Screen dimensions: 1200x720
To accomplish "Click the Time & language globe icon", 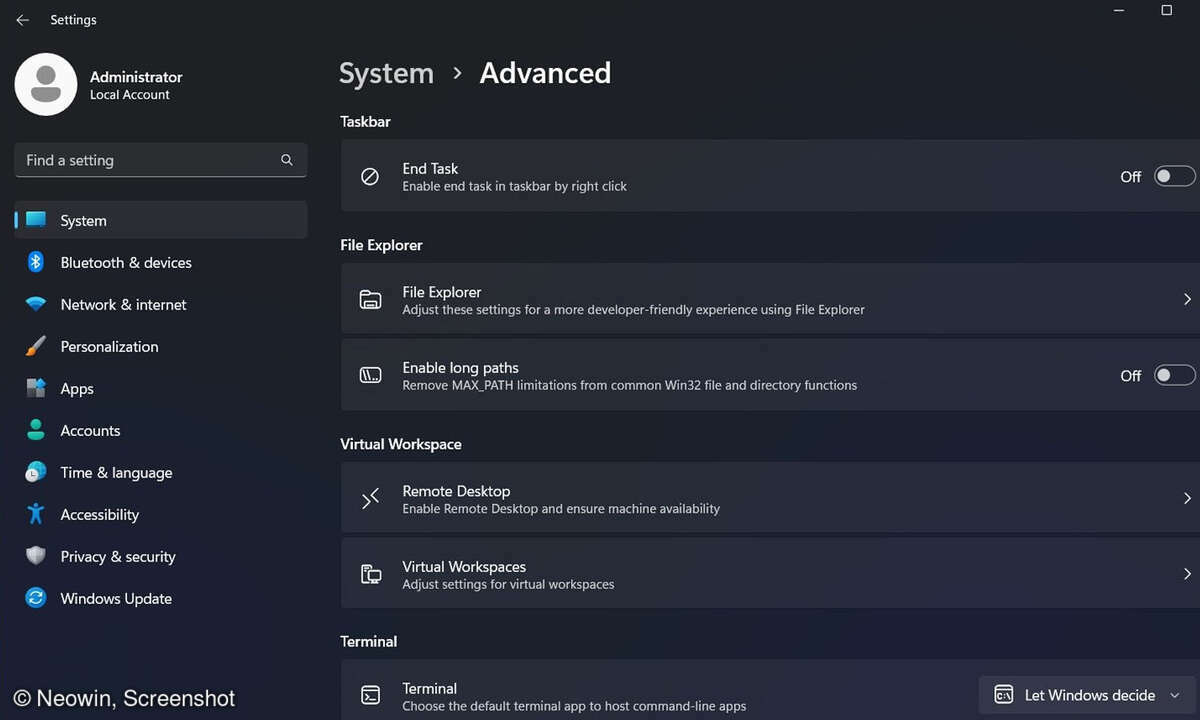I will pyautogui.click(x=36, y=472).
